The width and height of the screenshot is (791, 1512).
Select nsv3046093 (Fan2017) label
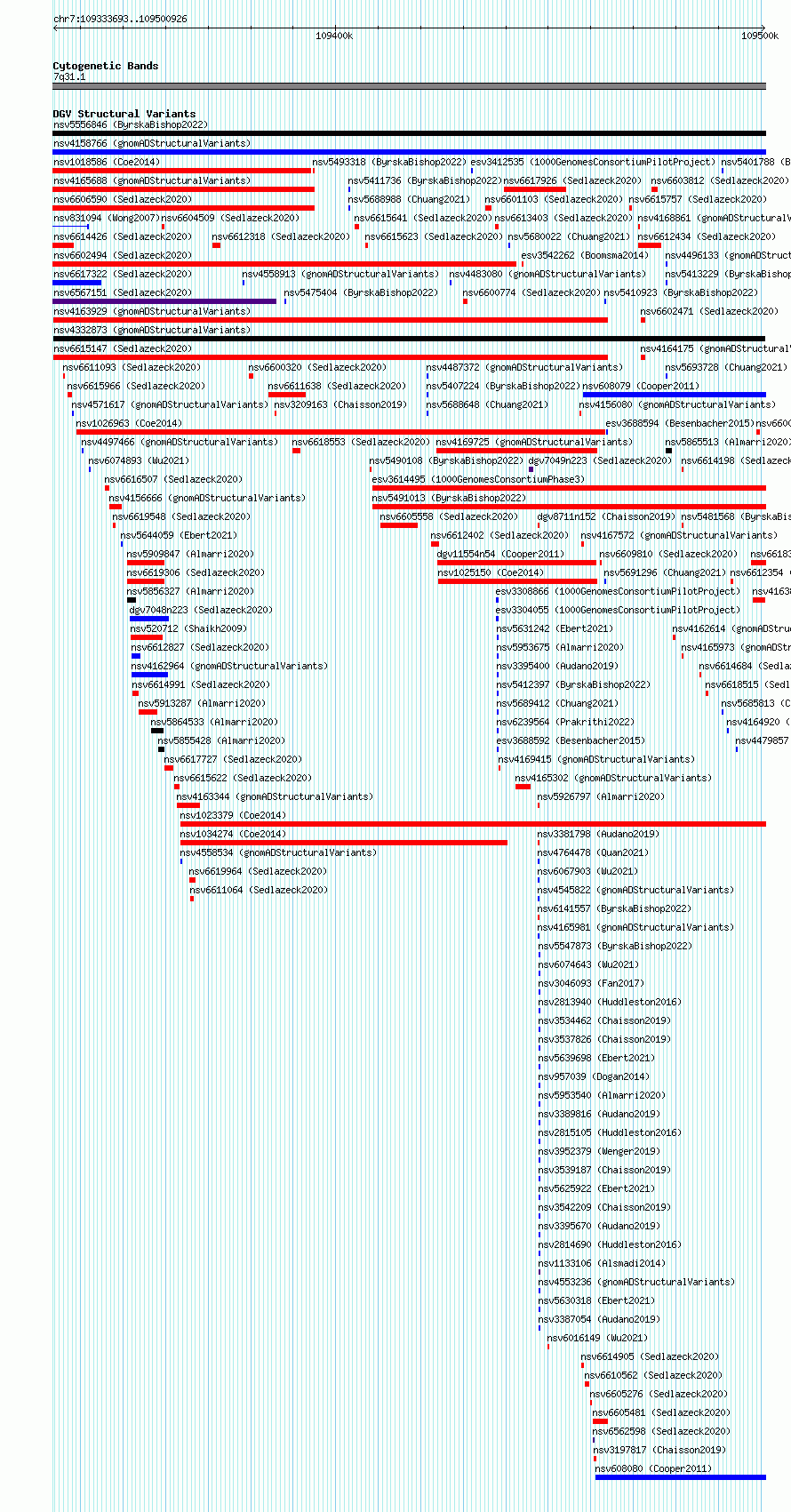591,984
